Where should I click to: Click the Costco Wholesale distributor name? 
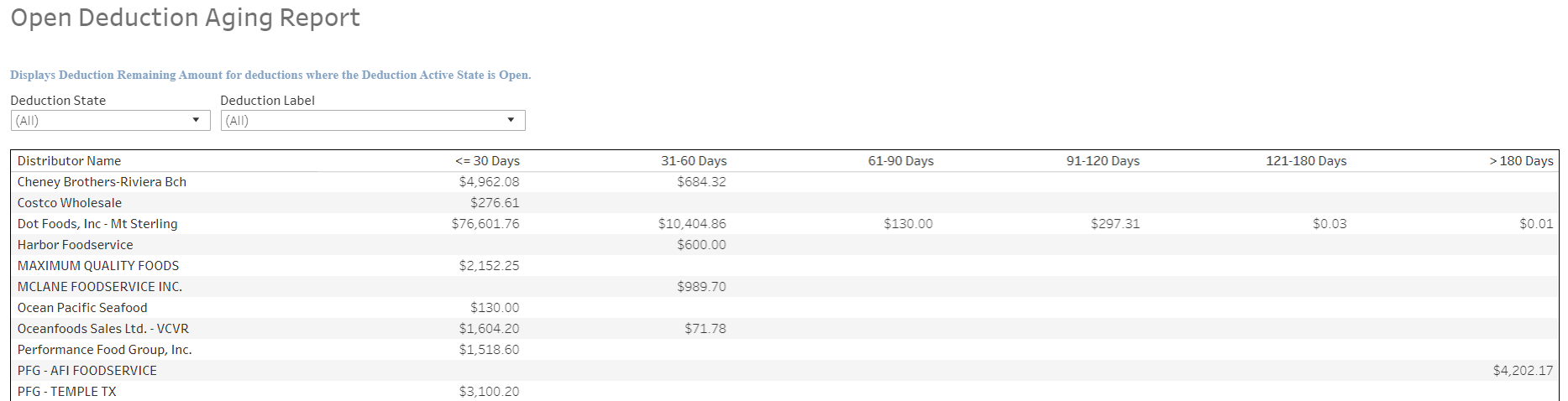pyautogui.click(x=70, y=203)
